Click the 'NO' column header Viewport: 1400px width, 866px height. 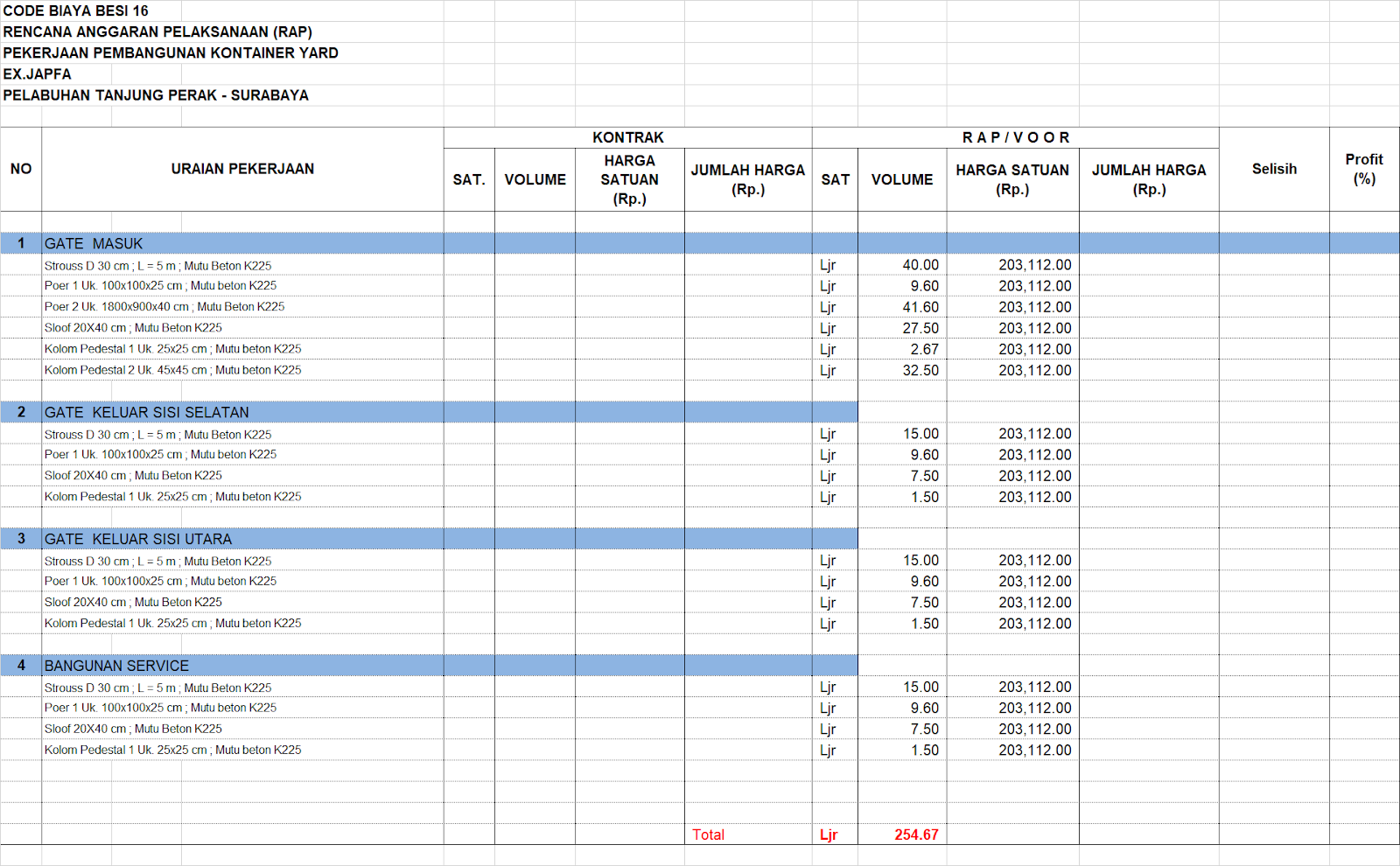(21, 169)
